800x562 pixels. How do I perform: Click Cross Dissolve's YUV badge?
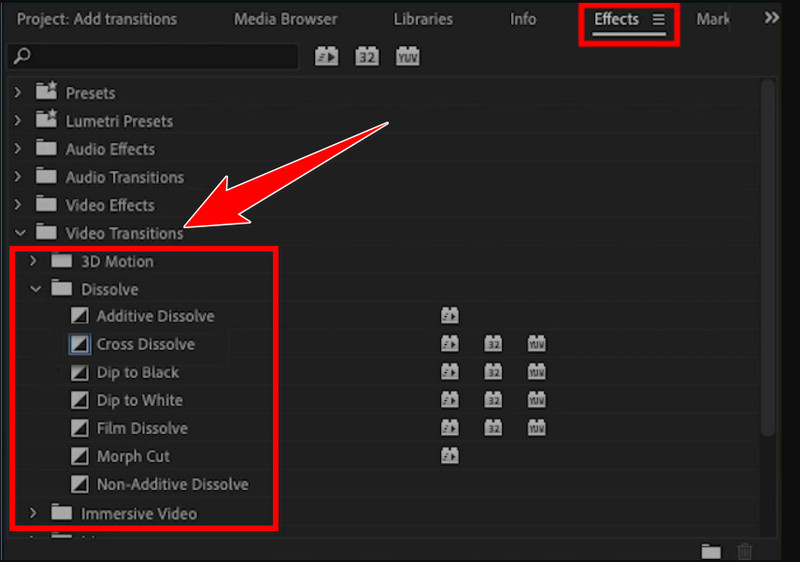(x=536, y=344)
